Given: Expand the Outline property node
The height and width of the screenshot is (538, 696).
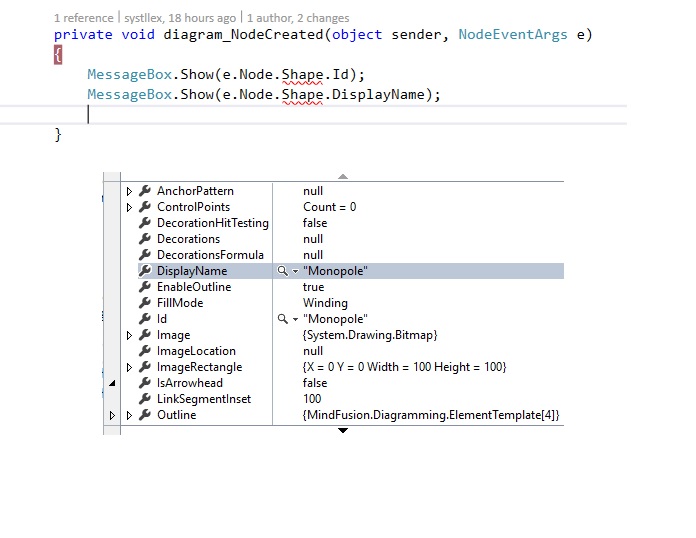Looking at the screenshot, I should (129, 415).
